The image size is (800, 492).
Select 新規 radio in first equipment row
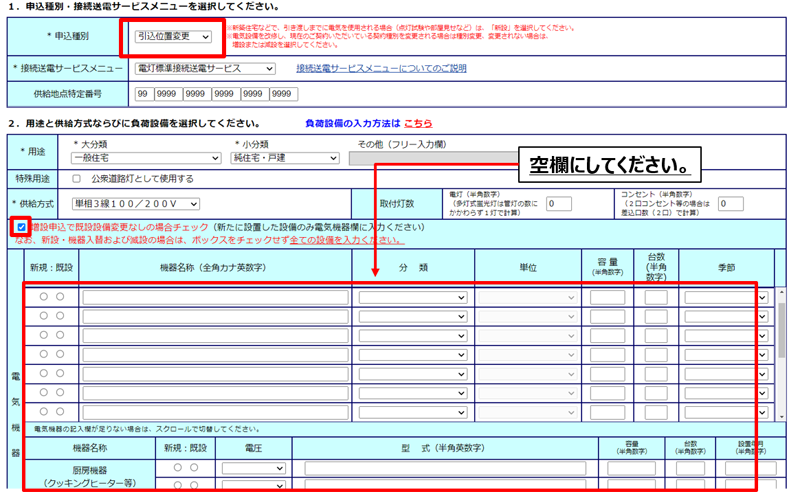(44, 297)
